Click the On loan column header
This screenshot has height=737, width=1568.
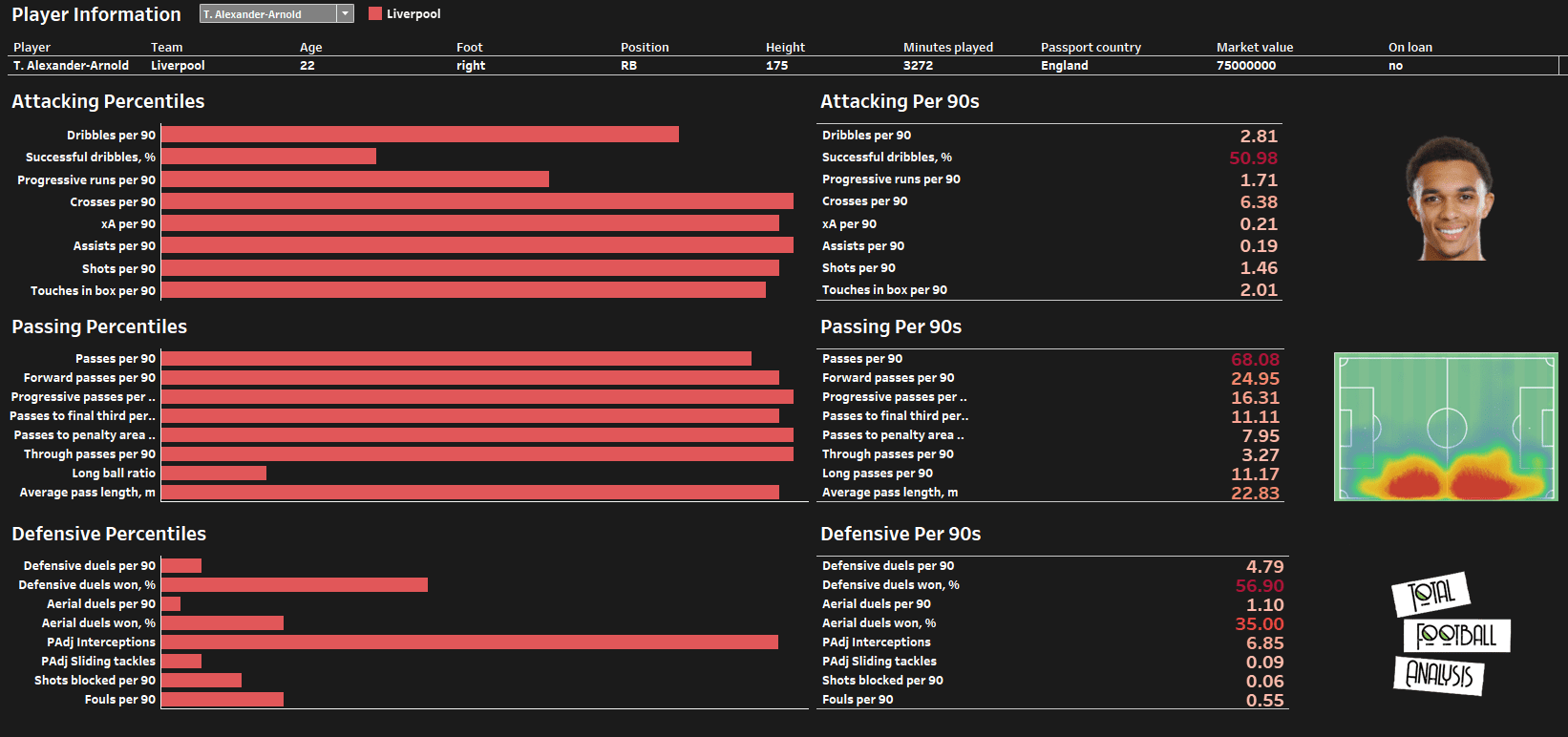click(x=1410, y=47)
